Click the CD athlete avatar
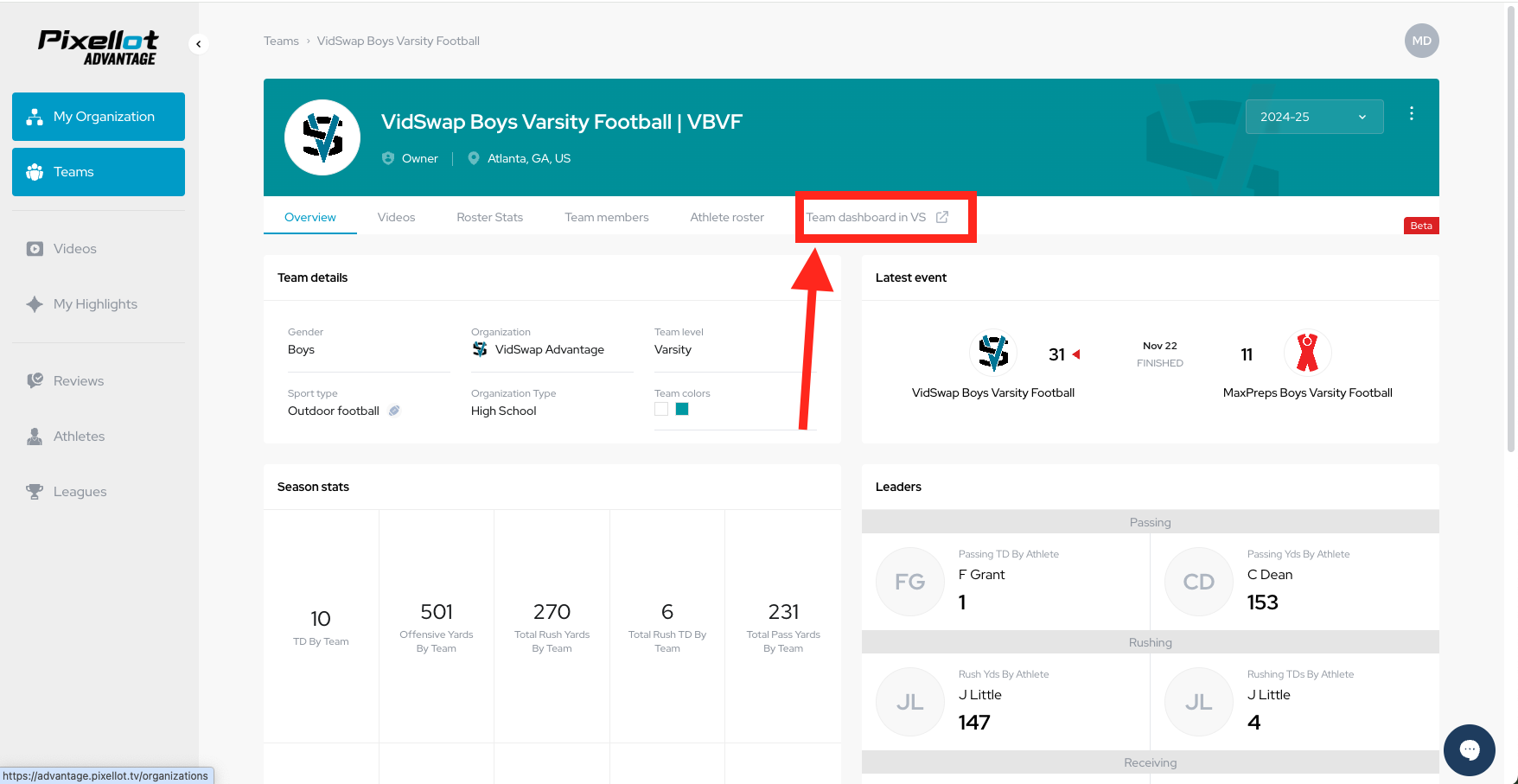1518x784 pixels. [x=1199, y=582]
